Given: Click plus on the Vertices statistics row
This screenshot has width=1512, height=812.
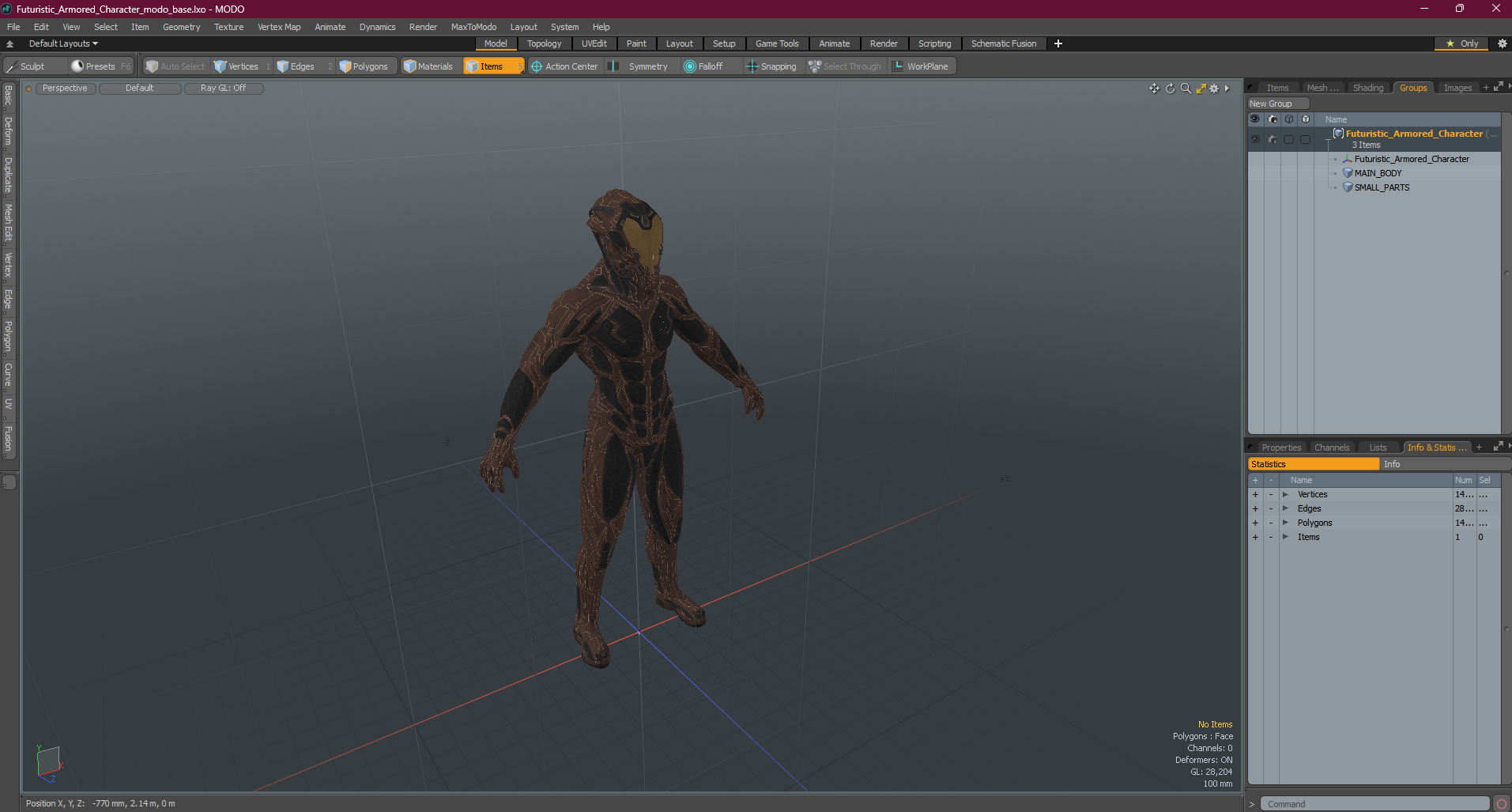Looking at the screenshot, I should (x=1255, y=494).
